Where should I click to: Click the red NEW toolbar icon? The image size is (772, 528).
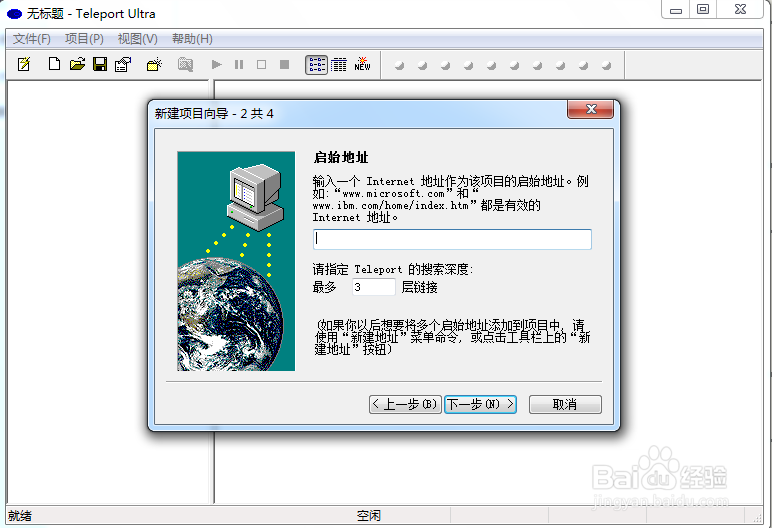362,64
